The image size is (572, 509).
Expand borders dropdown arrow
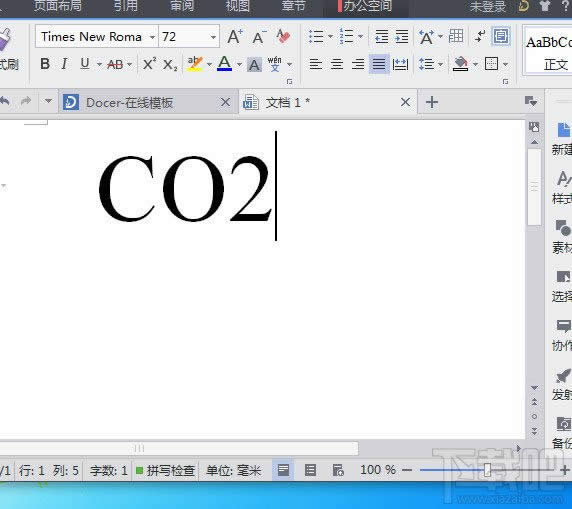pyautogui.click(x=506, y=65)
